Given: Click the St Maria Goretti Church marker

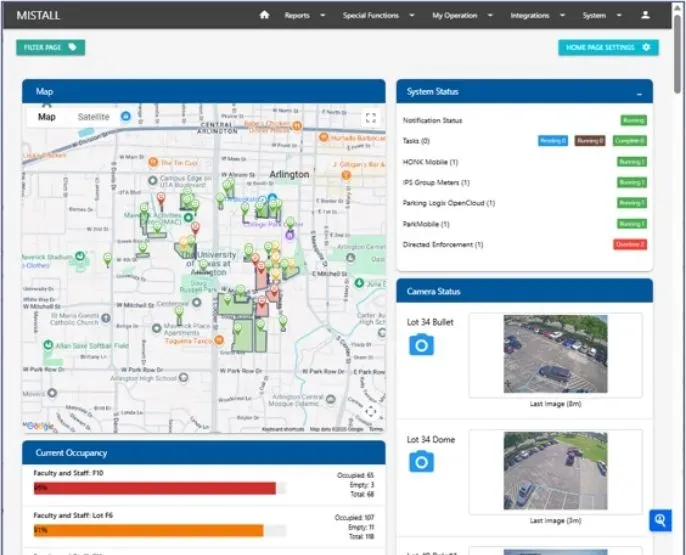Looking at the screenshot, I should [x=106, y=318].
